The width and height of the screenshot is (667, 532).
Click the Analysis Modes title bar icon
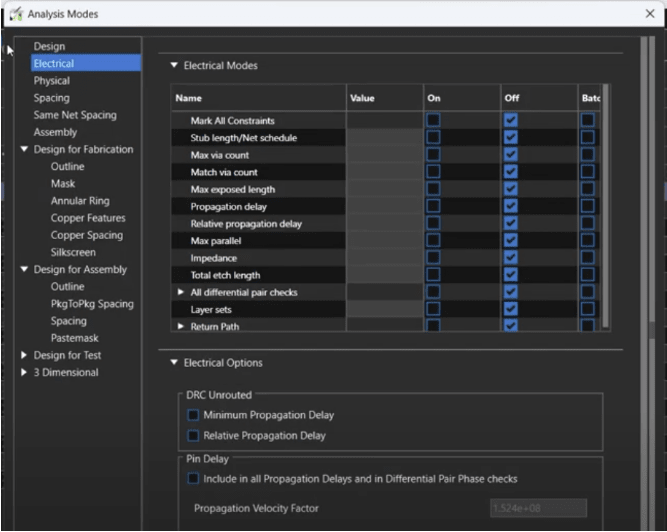[x=16, y=14]
